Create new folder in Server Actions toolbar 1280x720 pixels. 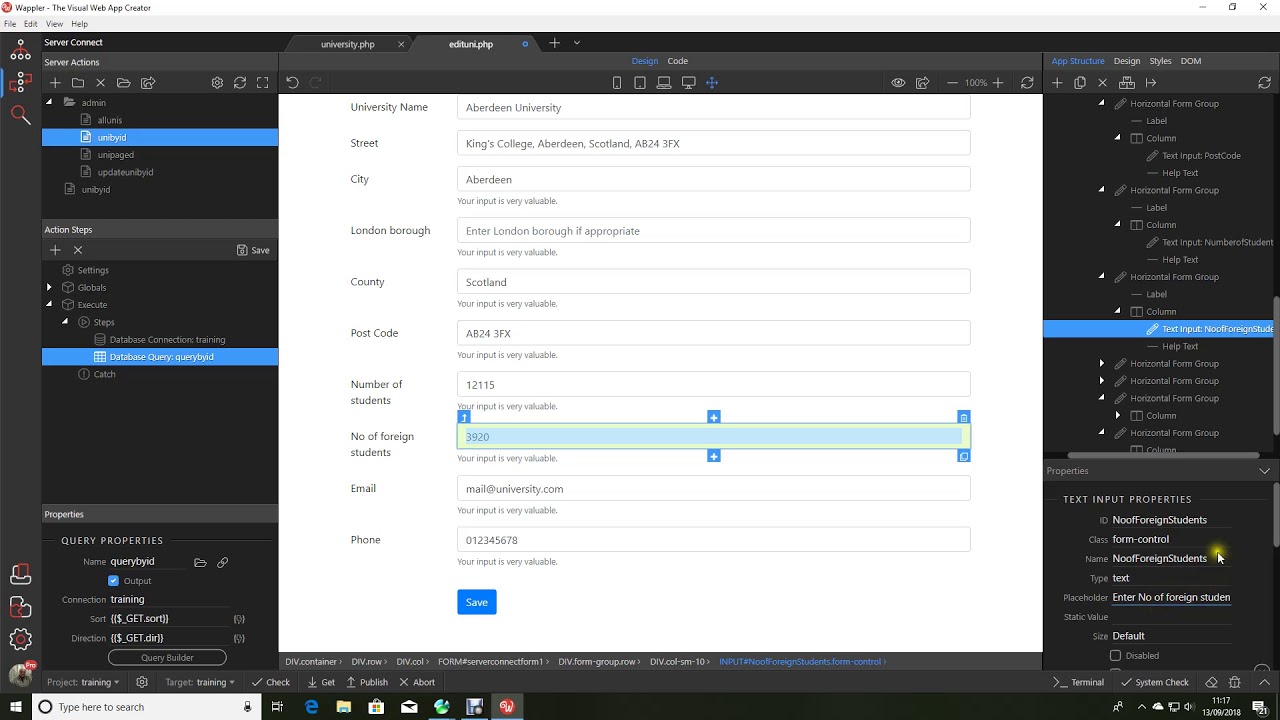[78, 83]
